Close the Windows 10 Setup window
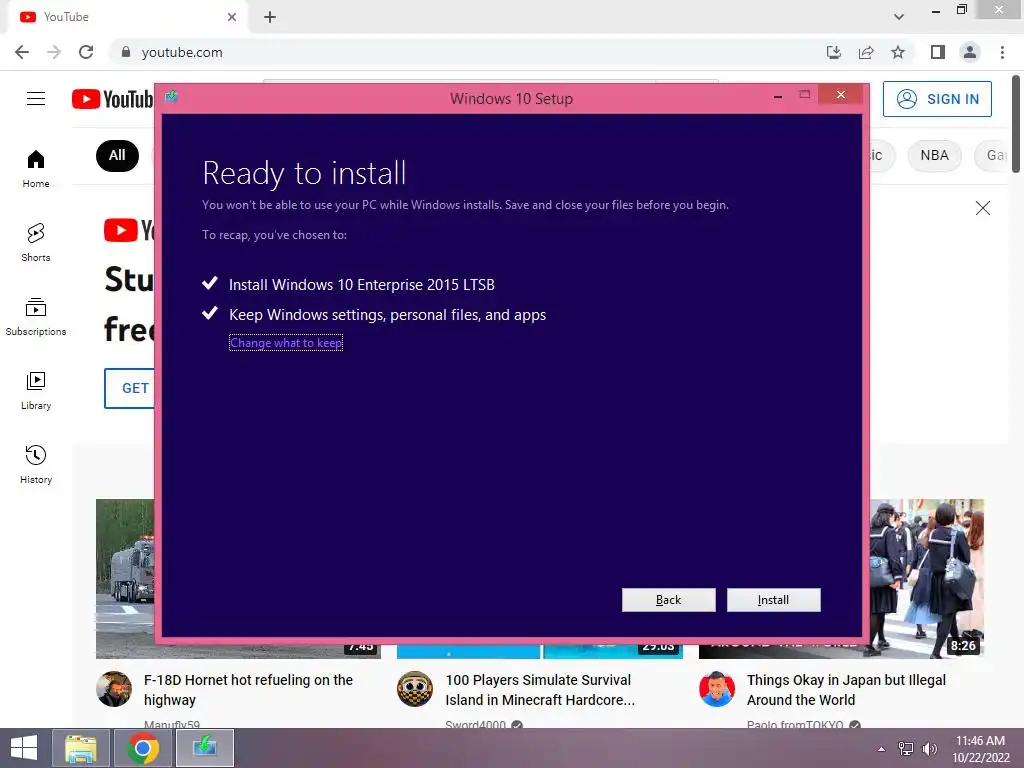Image resolution: width=1024 pixels, height=768 pixels. coord(840,95)
